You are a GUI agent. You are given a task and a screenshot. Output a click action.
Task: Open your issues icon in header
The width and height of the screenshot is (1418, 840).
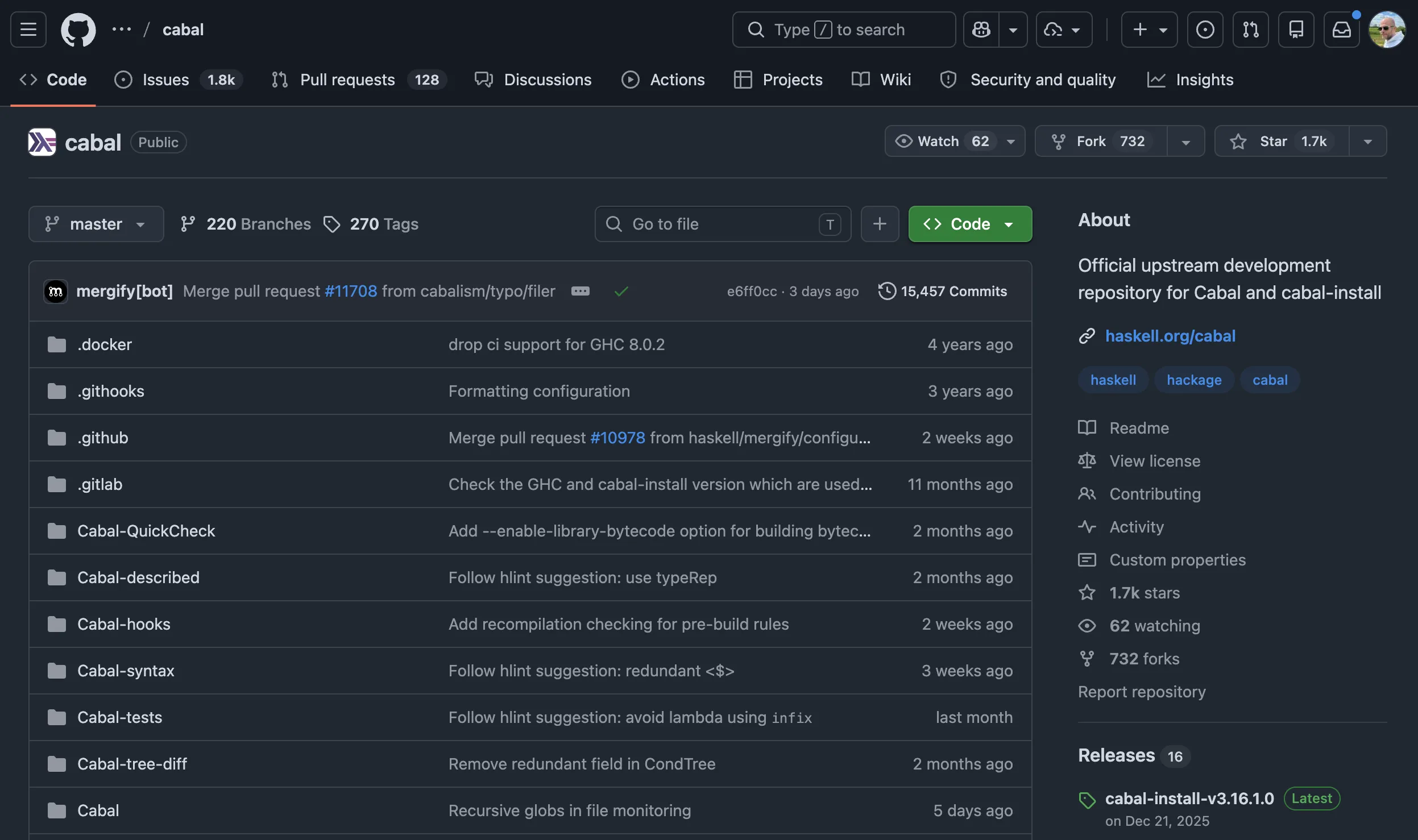1205,30
